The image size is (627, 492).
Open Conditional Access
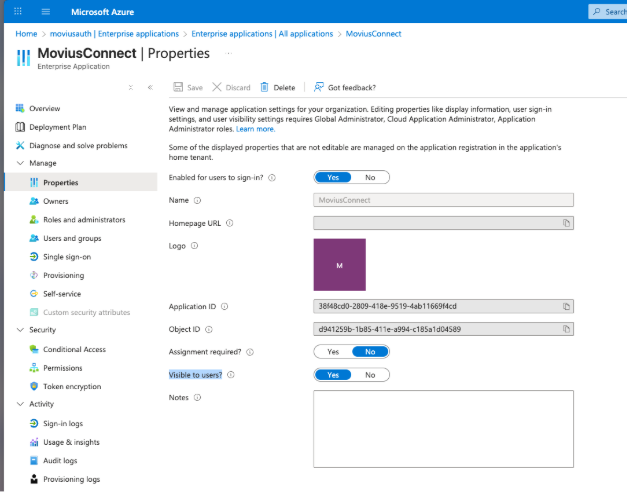click(74, 350)
